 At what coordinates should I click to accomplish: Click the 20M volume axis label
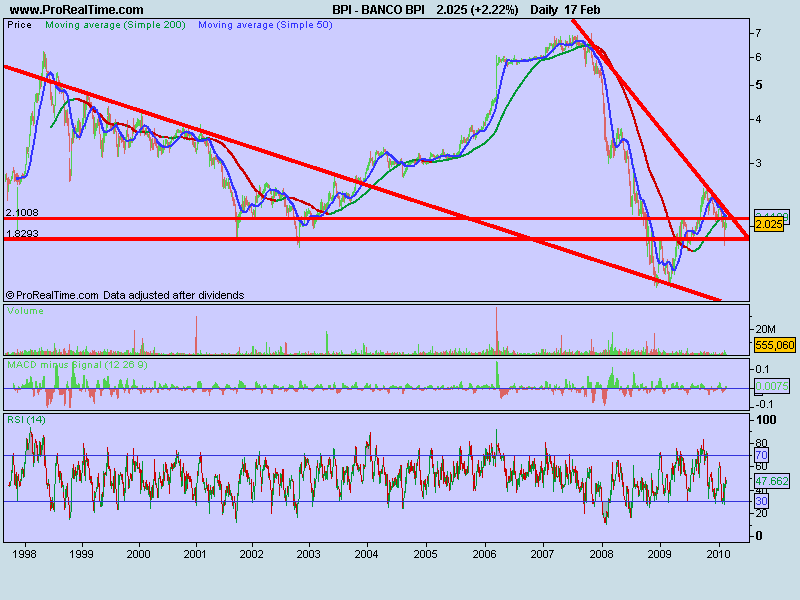(765, 329)
